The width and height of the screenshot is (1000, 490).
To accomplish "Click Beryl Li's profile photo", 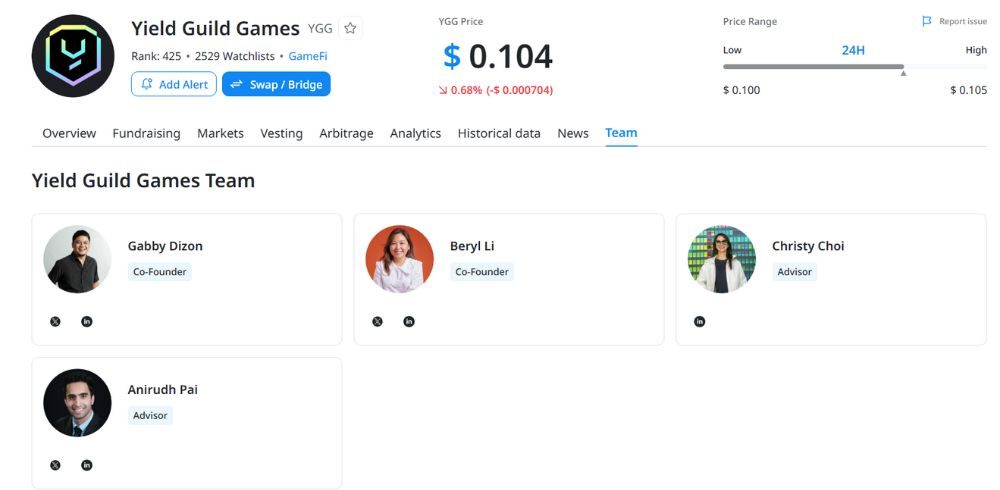I will [x=399, y=259].
